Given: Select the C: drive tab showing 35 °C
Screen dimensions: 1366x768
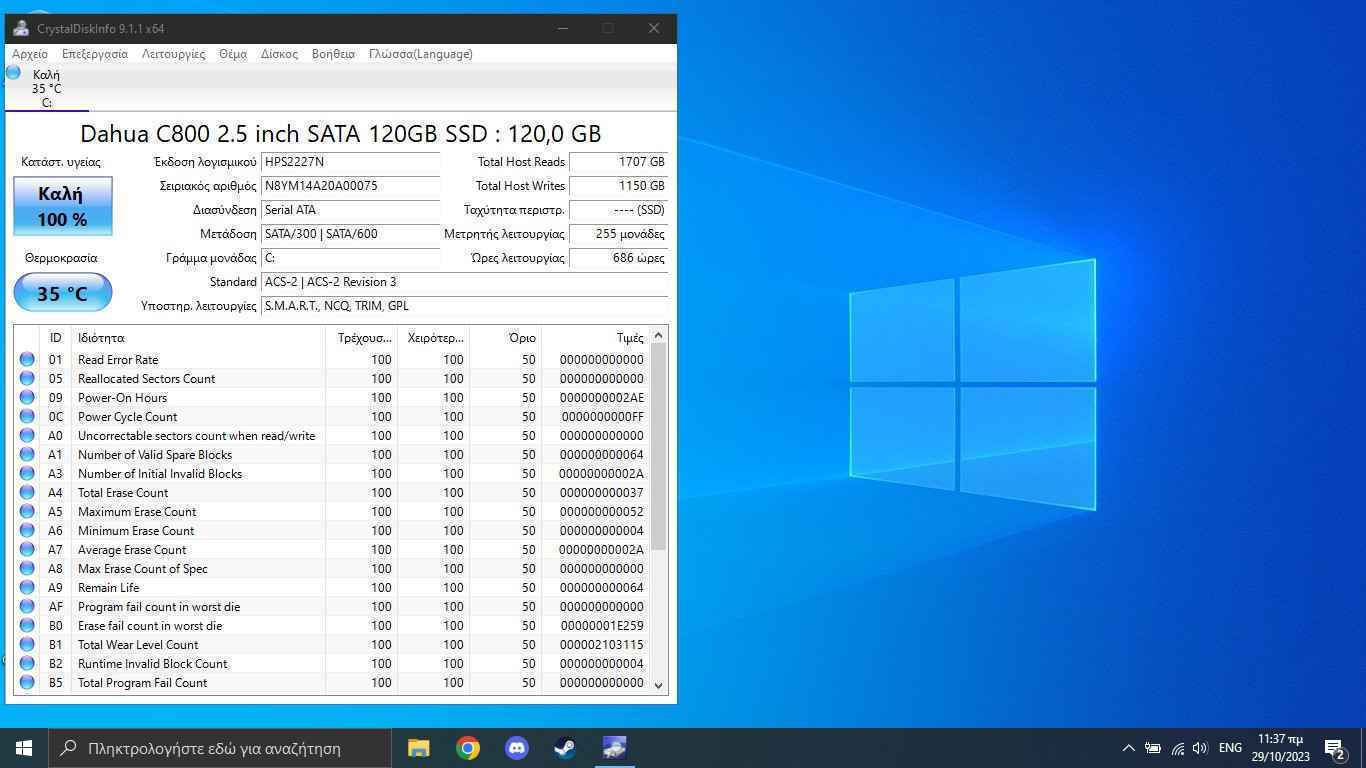Looking at the screenshot, I should click(47, 88).
